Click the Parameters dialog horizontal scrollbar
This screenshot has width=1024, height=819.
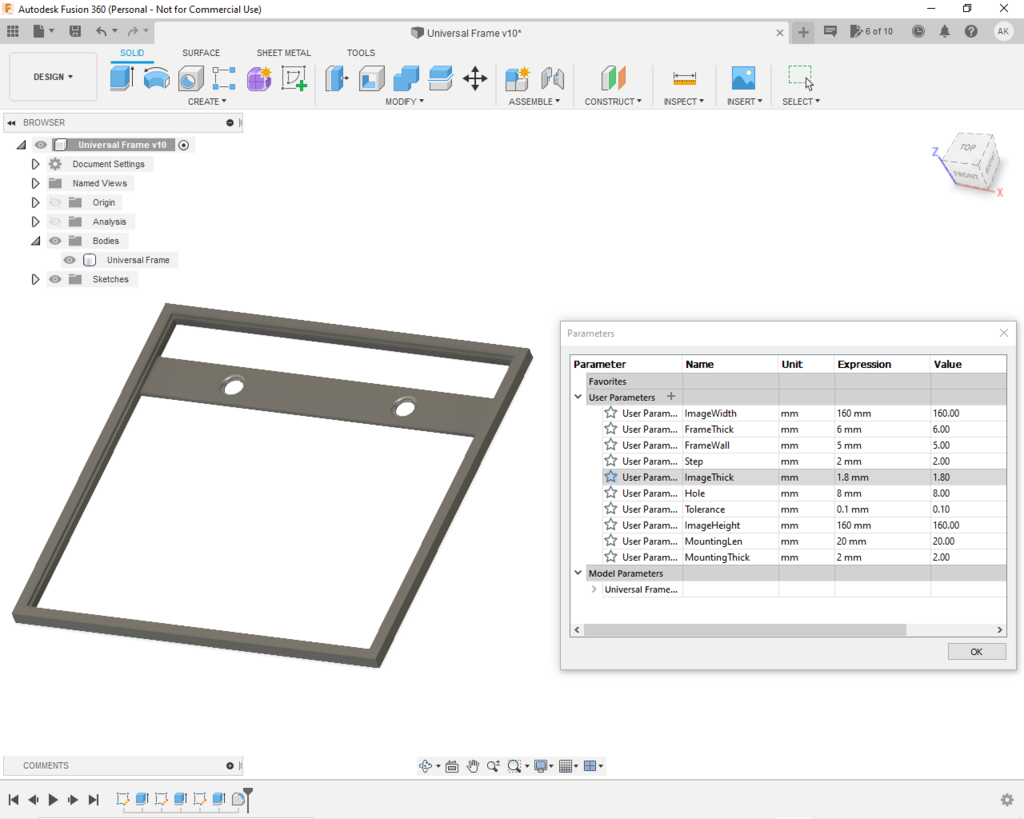click(744, 630)
